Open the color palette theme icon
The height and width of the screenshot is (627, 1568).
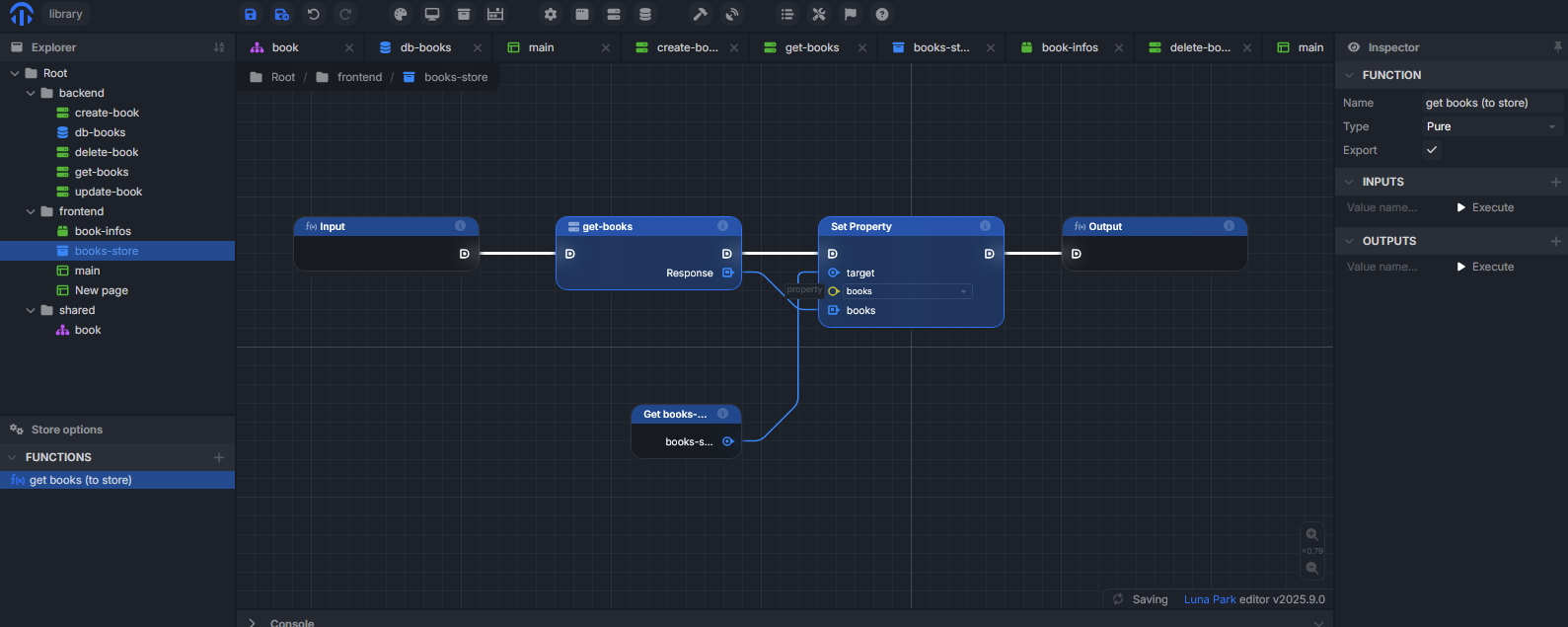(x=401, y=14)
